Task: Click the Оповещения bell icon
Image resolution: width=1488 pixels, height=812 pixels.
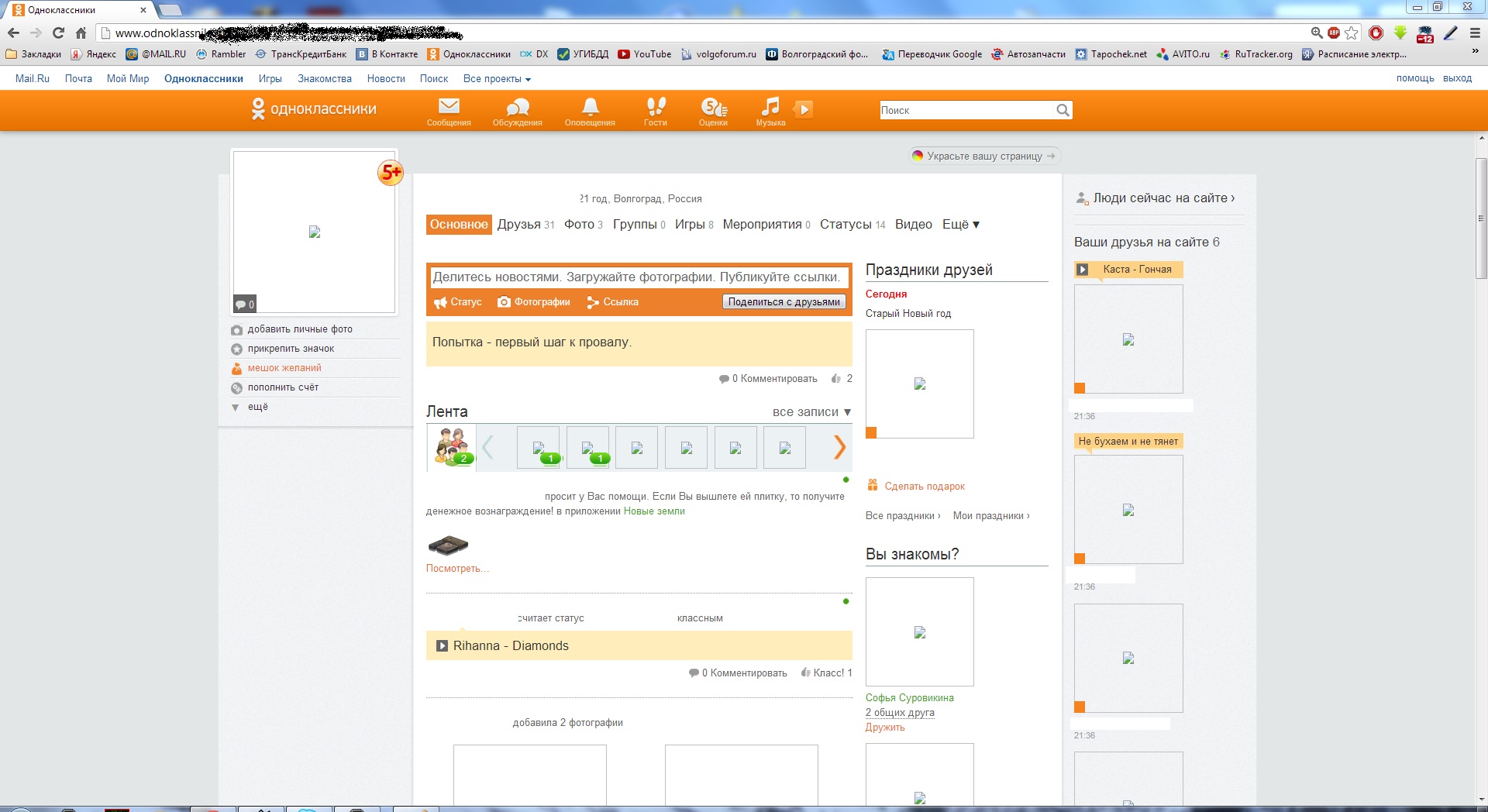Action: tap(590, 107)
